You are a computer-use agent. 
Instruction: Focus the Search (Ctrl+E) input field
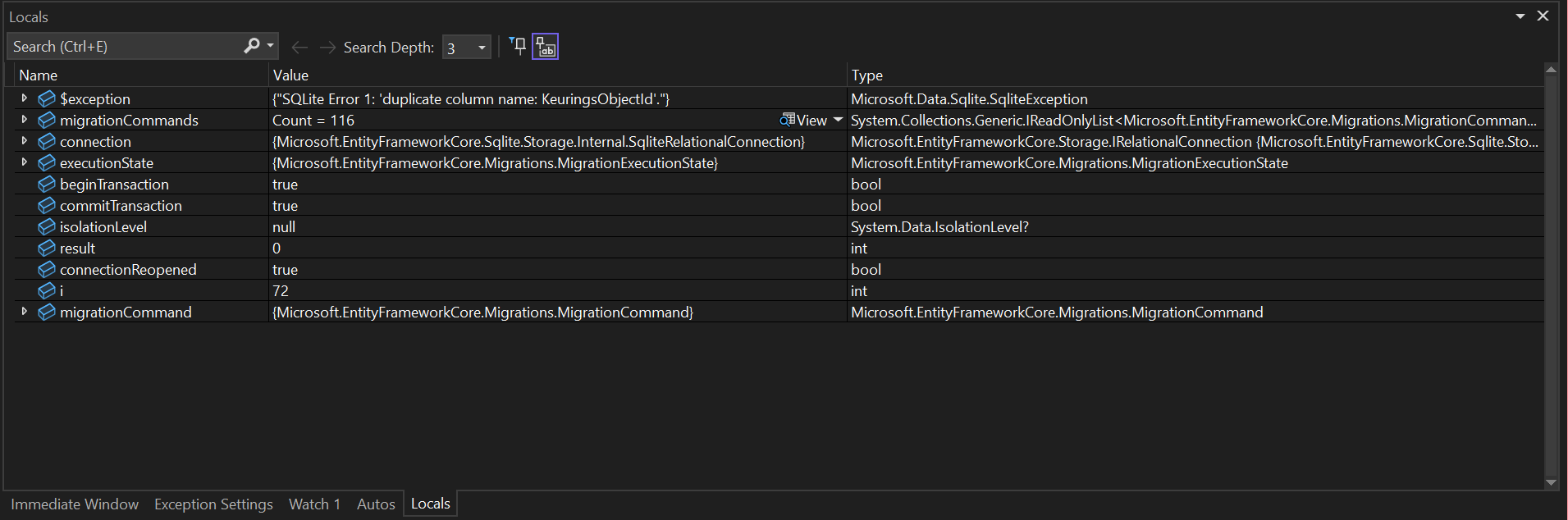[x=123, y=47]
